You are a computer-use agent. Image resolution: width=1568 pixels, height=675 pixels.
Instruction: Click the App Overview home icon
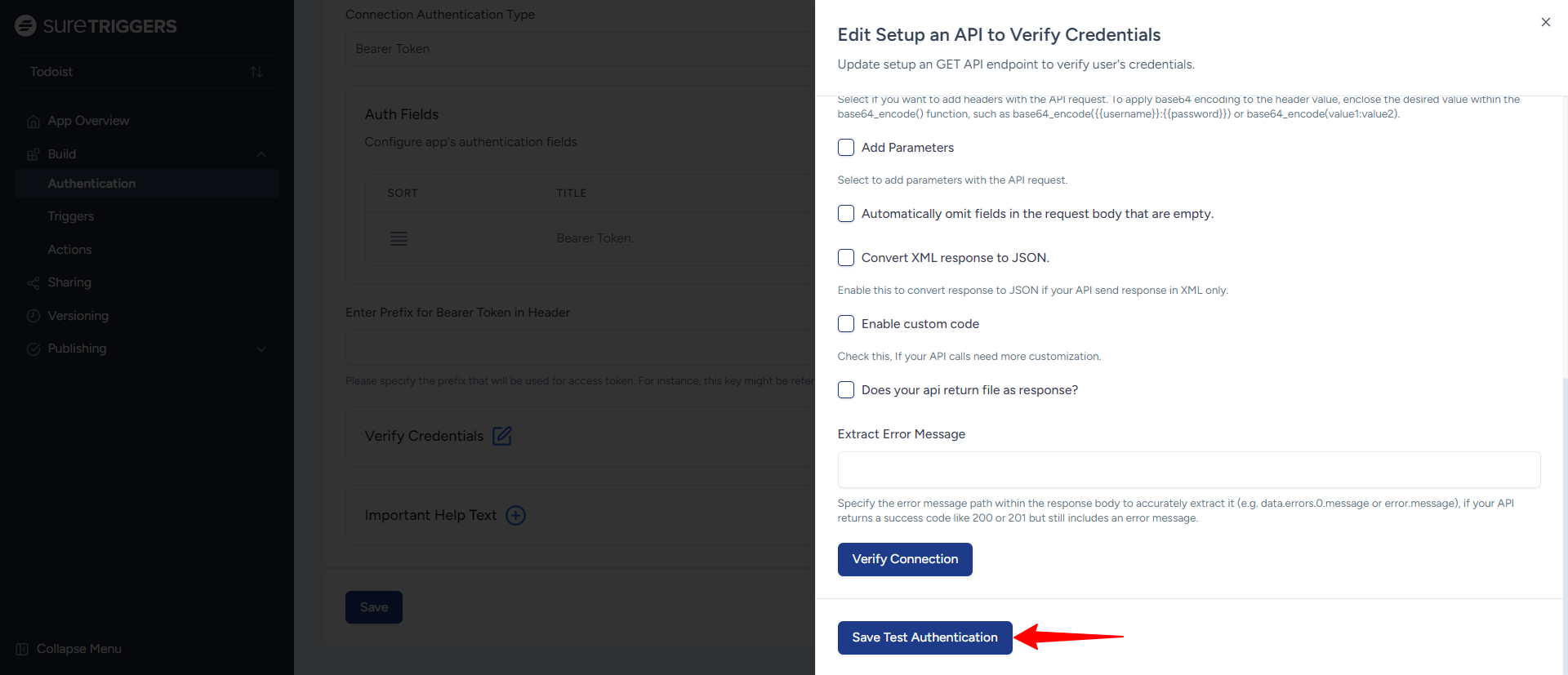[33, 122]
